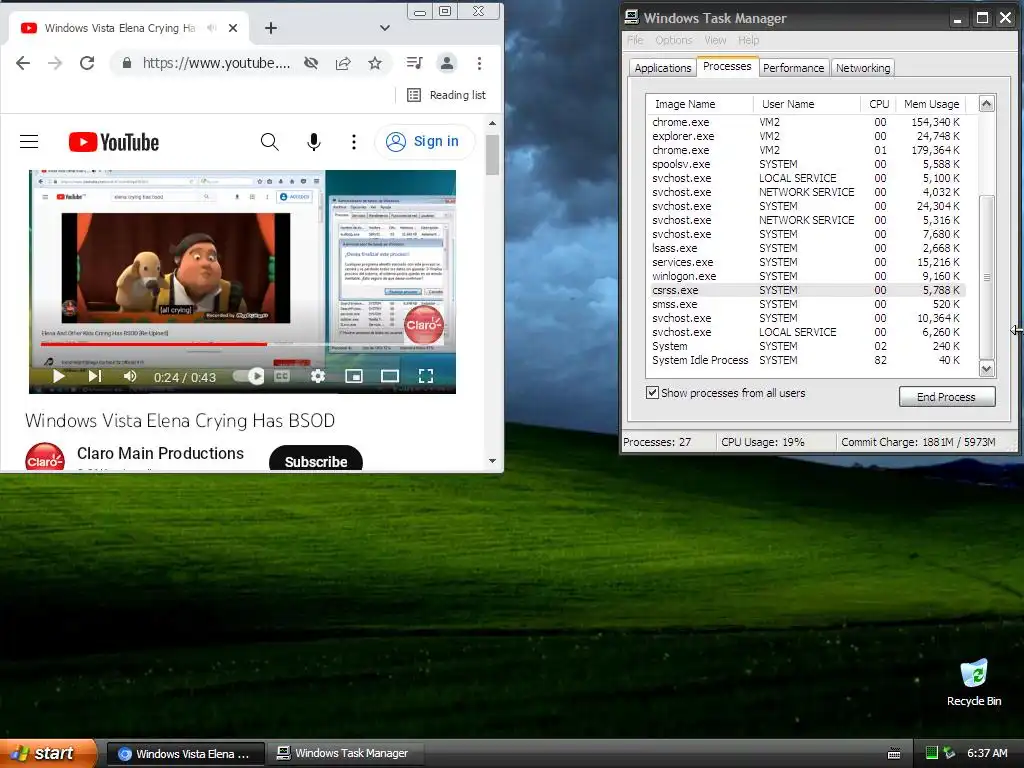The width and height of the screenshot is (1024, 768).
Task: Click Windows Task Manager taskbar button
Action: click(x=345, y=754)
